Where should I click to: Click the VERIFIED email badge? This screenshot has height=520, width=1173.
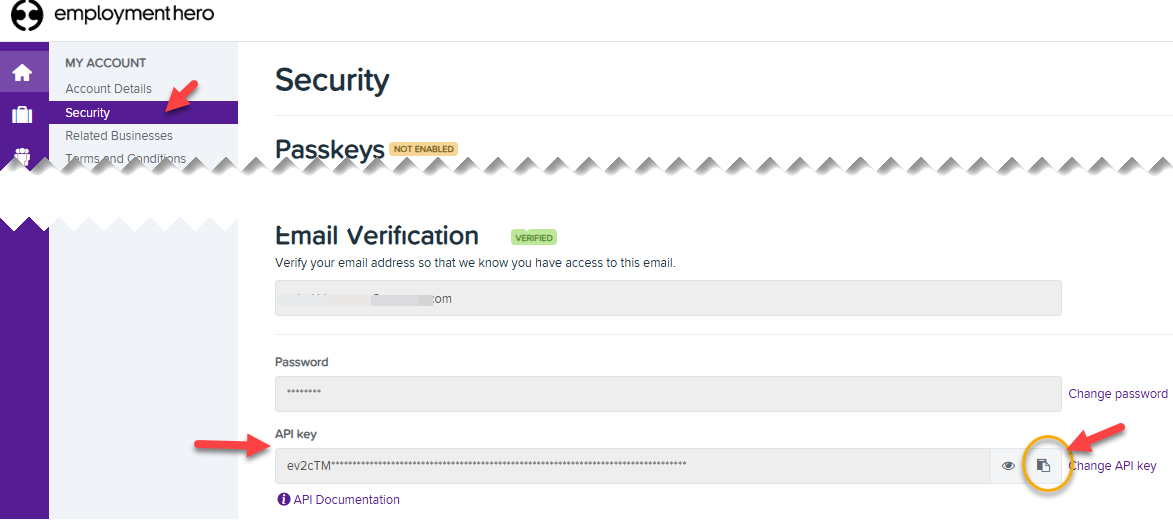pos(534,238)
